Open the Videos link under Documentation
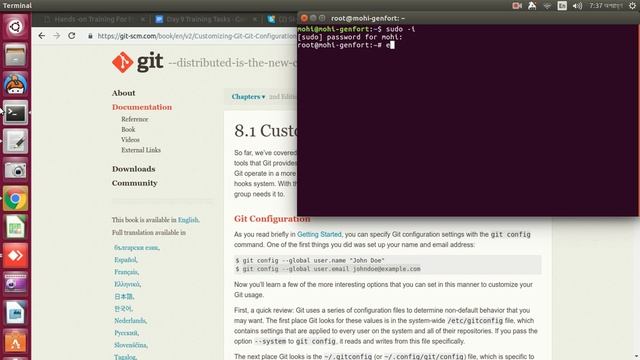 coord(130,140)
